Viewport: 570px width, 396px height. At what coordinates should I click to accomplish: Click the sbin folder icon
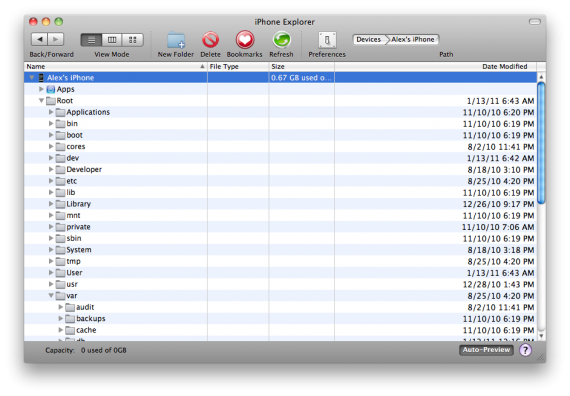60,238
